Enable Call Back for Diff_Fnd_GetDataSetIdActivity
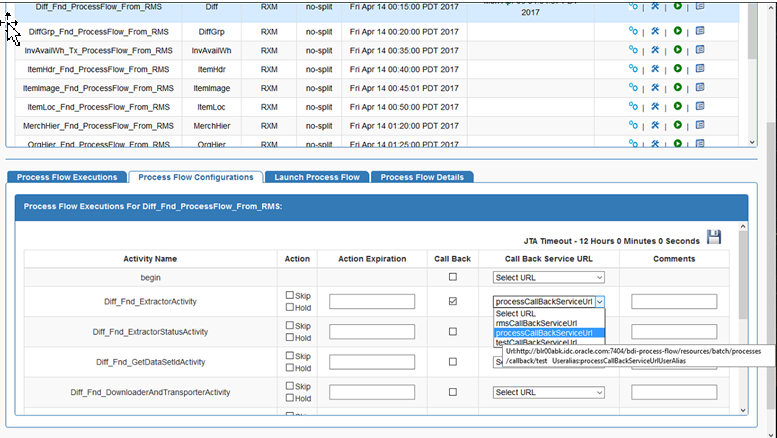777x438 pixels. (452, 362)
